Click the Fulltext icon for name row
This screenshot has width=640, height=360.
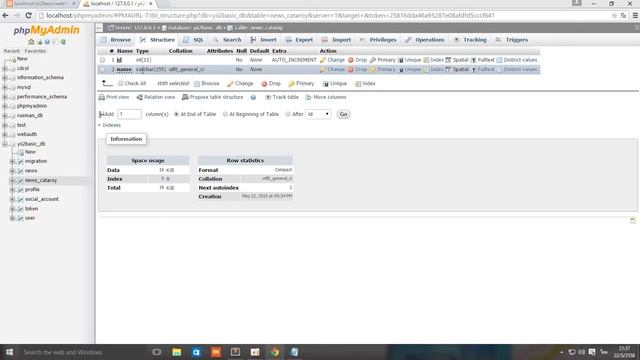pos(473,70)
